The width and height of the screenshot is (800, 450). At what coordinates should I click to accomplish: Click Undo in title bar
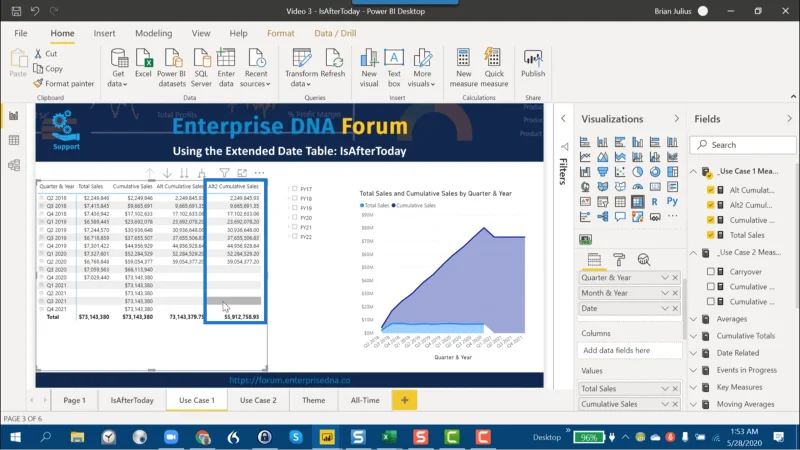35,11
